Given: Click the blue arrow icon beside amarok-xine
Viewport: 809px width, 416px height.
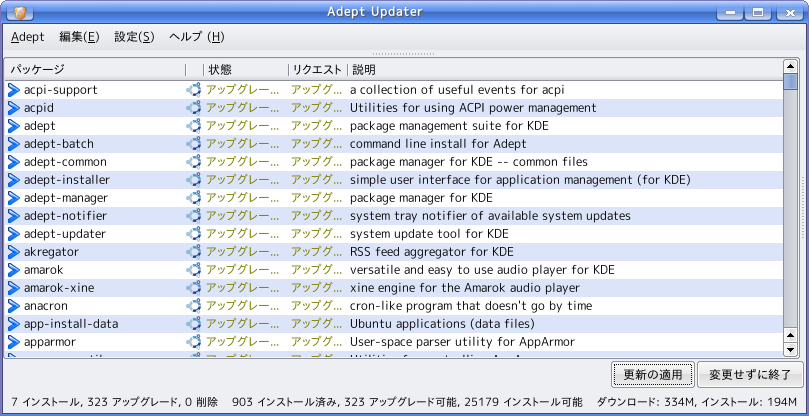Looking at the screenshot, I should pos(13,288).
